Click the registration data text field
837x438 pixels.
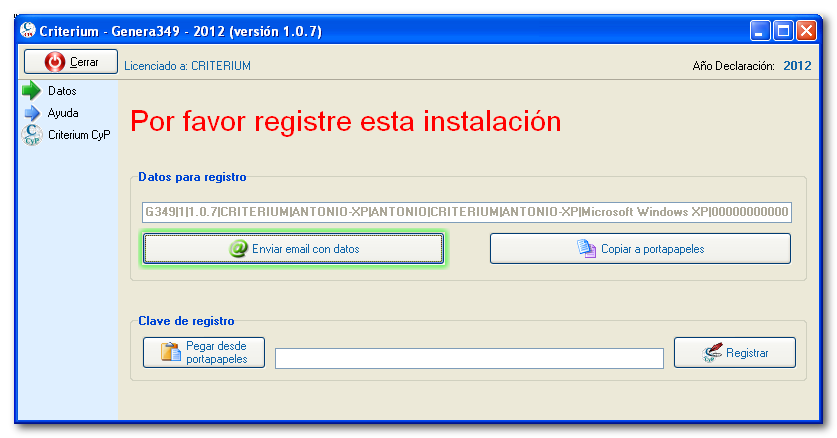467,212
